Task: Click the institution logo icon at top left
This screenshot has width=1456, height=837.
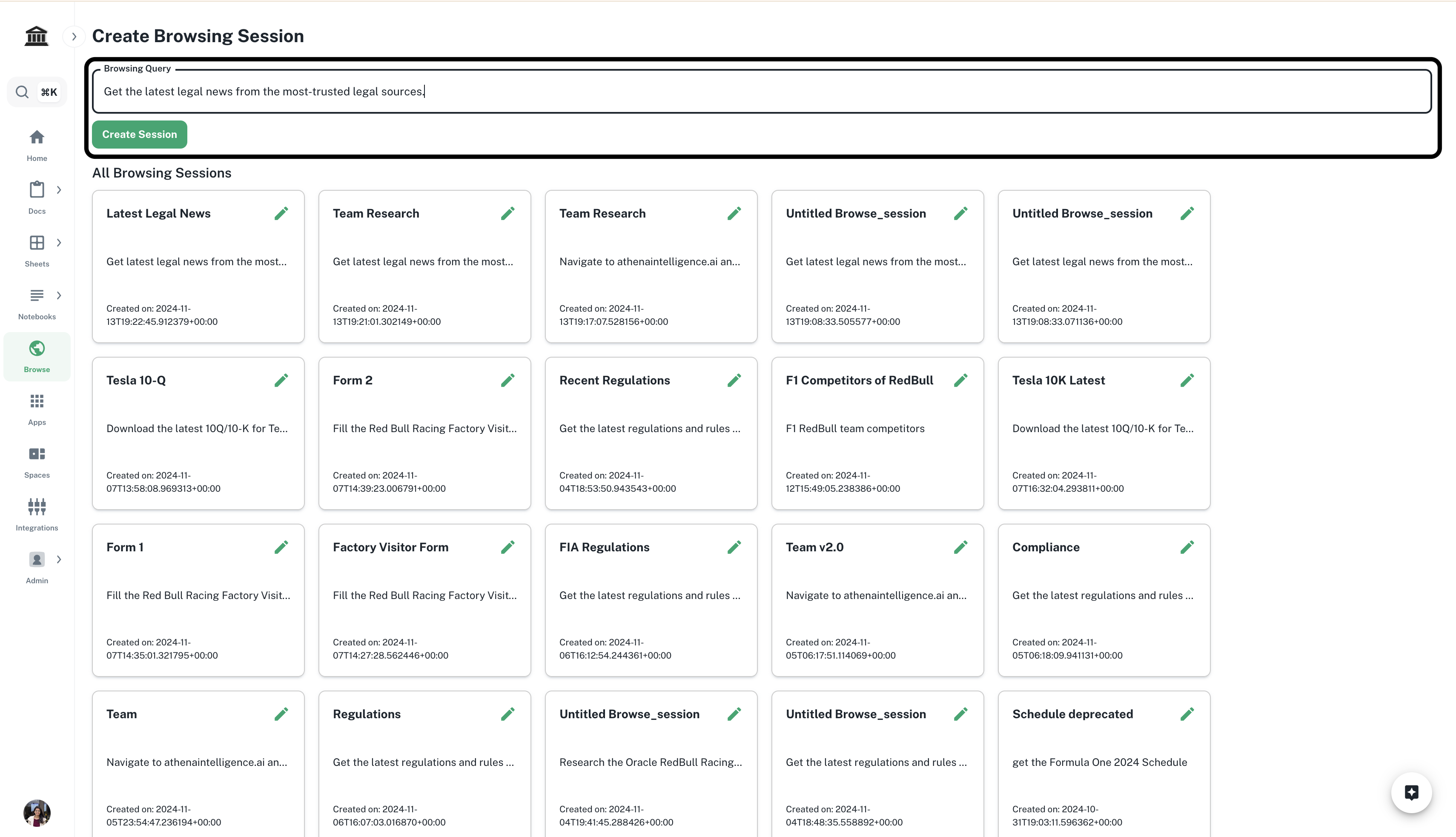Action: [x=36, y=36]
